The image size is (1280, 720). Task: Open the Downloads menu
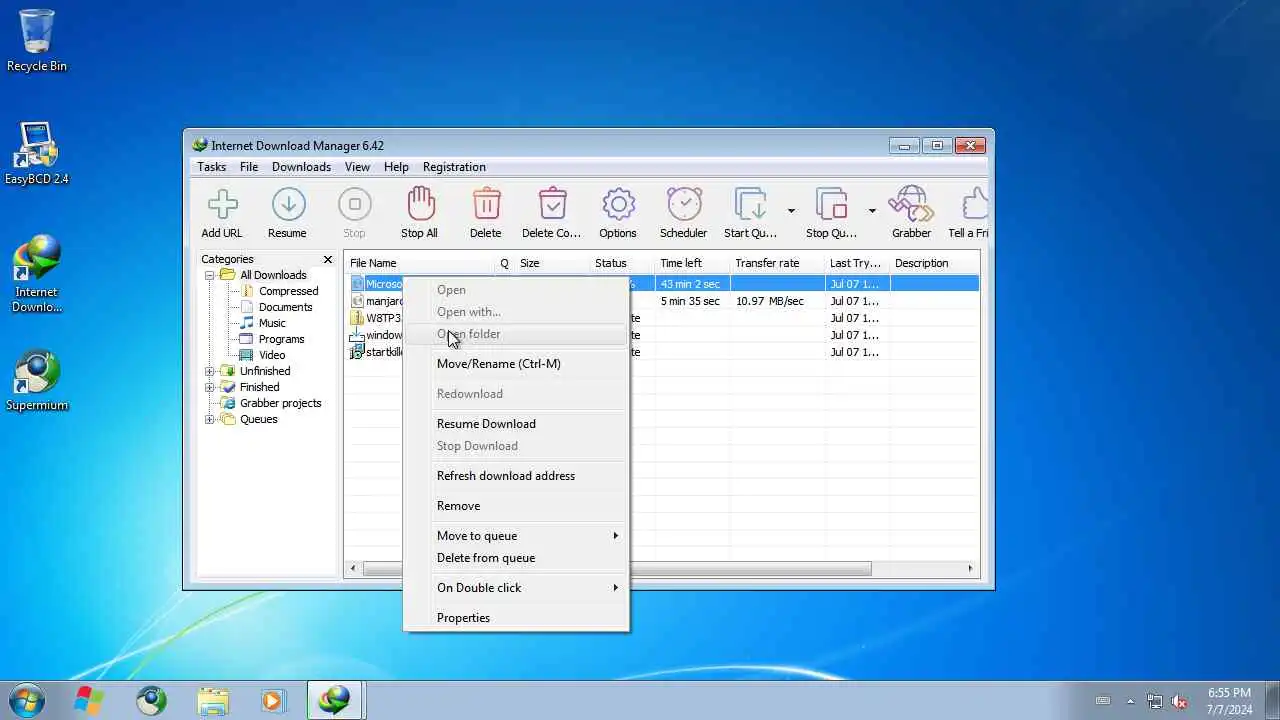pyautogui.click(x=301, y=167)
